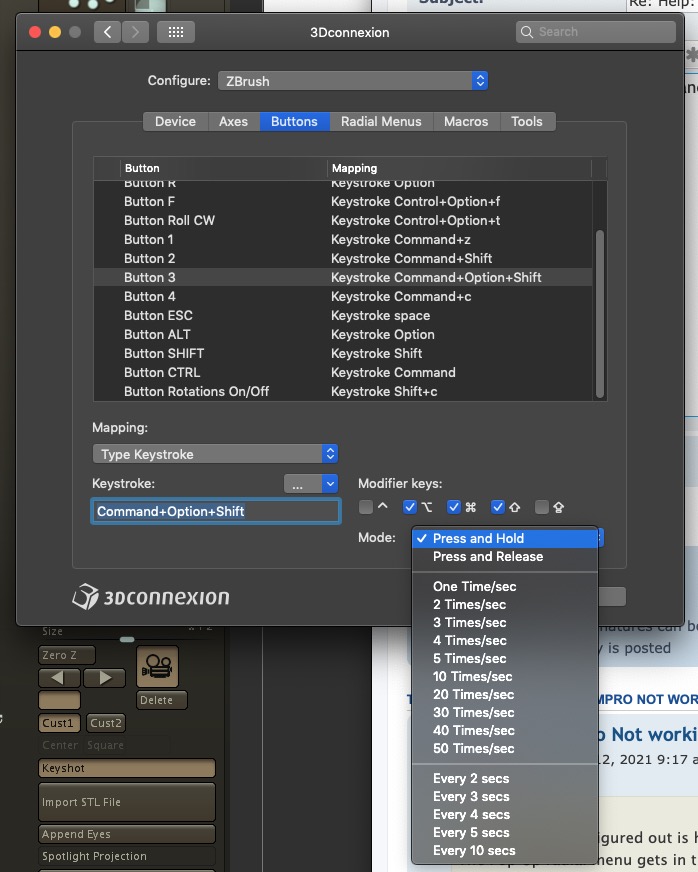
Task: Choose 10 Times/sec repeat mode
Action: pyautogui.click(x=505, y=676)
